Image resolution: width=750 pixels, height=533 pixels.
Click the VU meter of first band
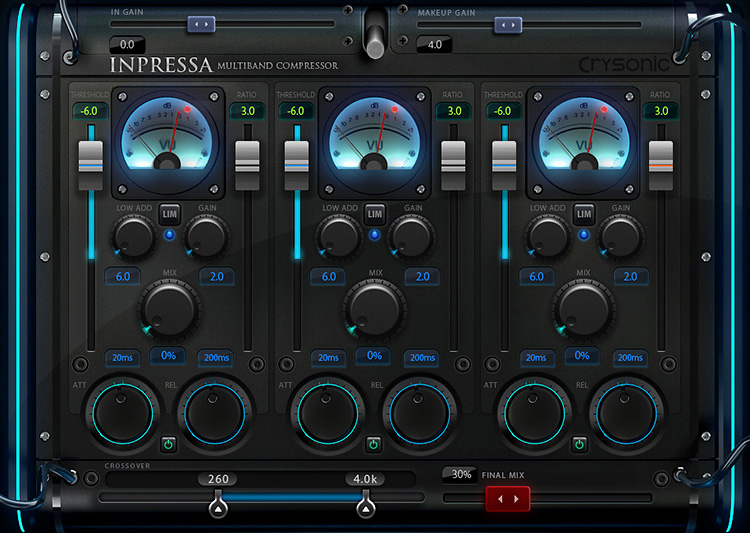(x=168, y=143)
